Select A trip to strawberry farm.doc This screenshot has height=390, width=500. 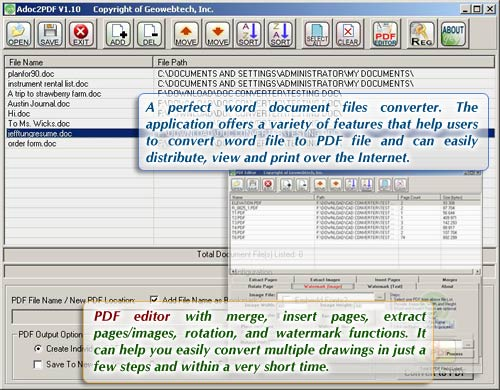pos(54,94)
